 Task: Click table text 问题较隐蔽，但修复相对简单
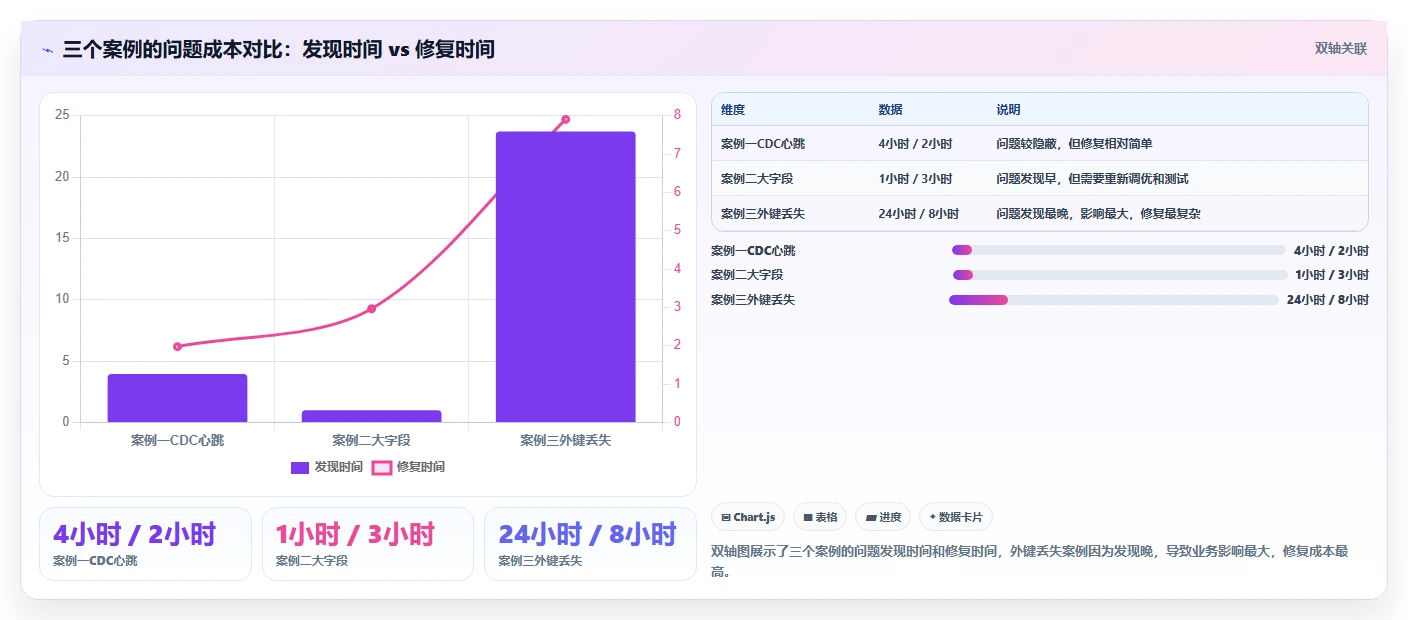coord(1074,144)
